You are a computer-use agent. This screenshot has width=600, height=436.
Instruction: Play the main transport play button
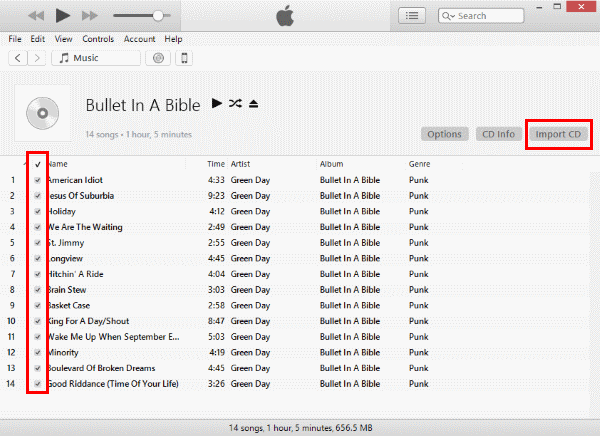[62, 16]
